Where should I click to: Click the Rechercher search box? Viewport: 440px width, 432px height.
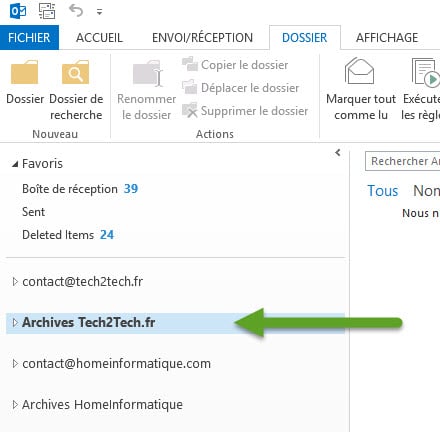coord(403,161)
